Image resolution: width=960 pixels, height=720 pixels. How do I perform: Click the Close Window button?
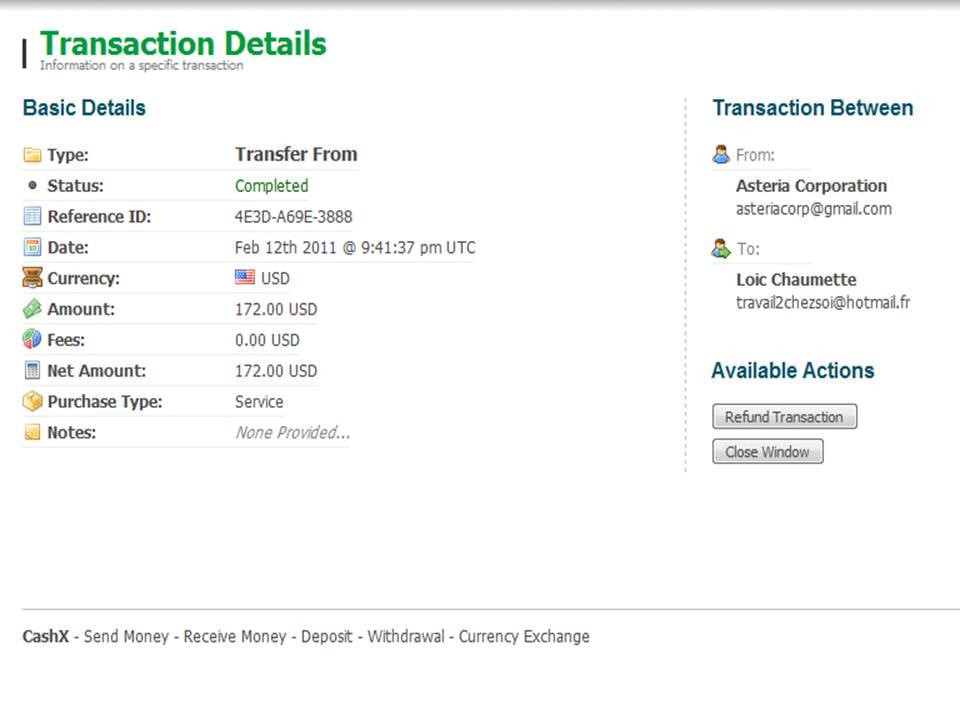(767, 452)
